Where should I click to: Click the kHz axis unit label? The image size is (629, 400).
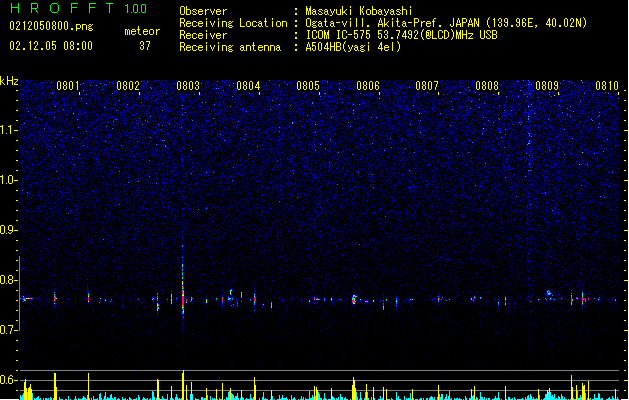coord(9,81)
